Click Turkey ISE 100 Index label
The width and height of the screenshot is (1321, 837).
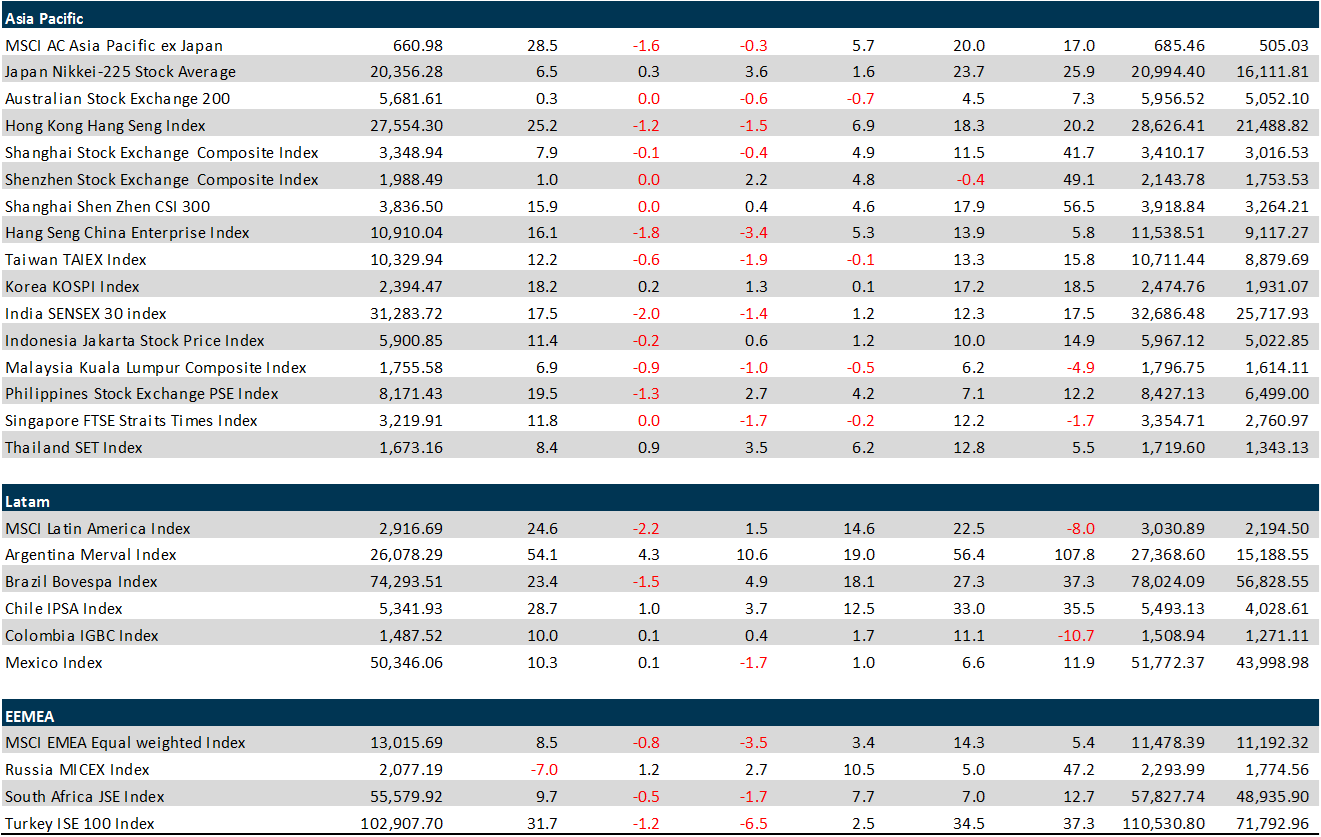(x=80, y=824)
